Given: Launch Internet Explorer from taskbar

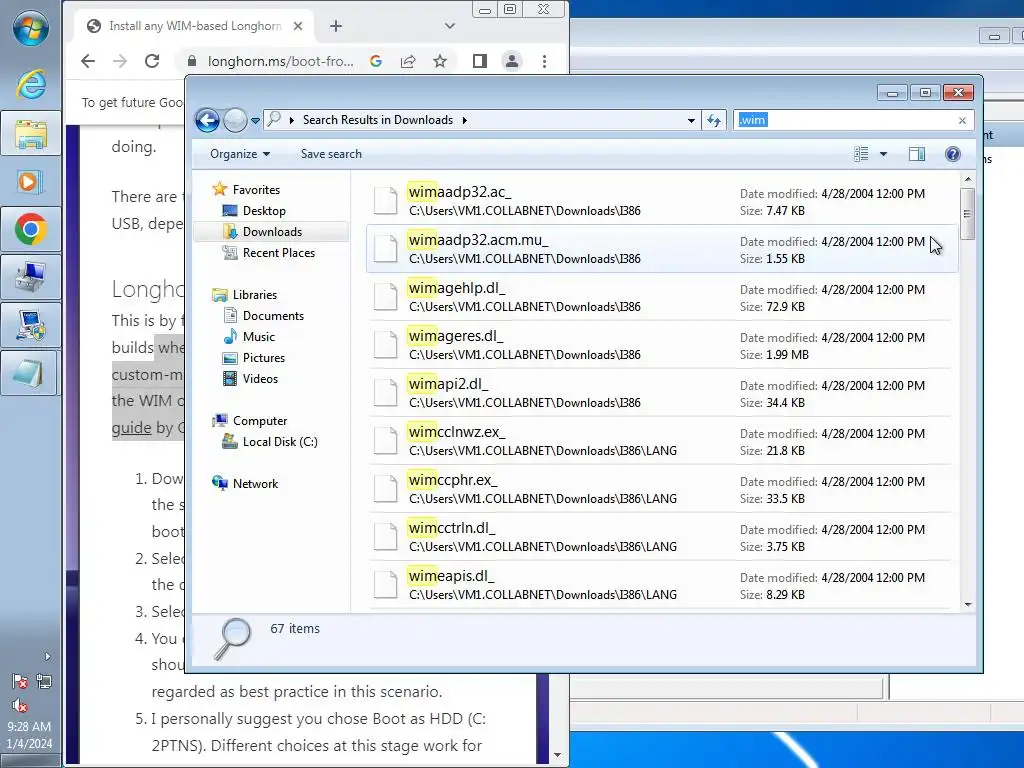Looking at the screenshot, I should pyautogui.click(x=31, y=84).
